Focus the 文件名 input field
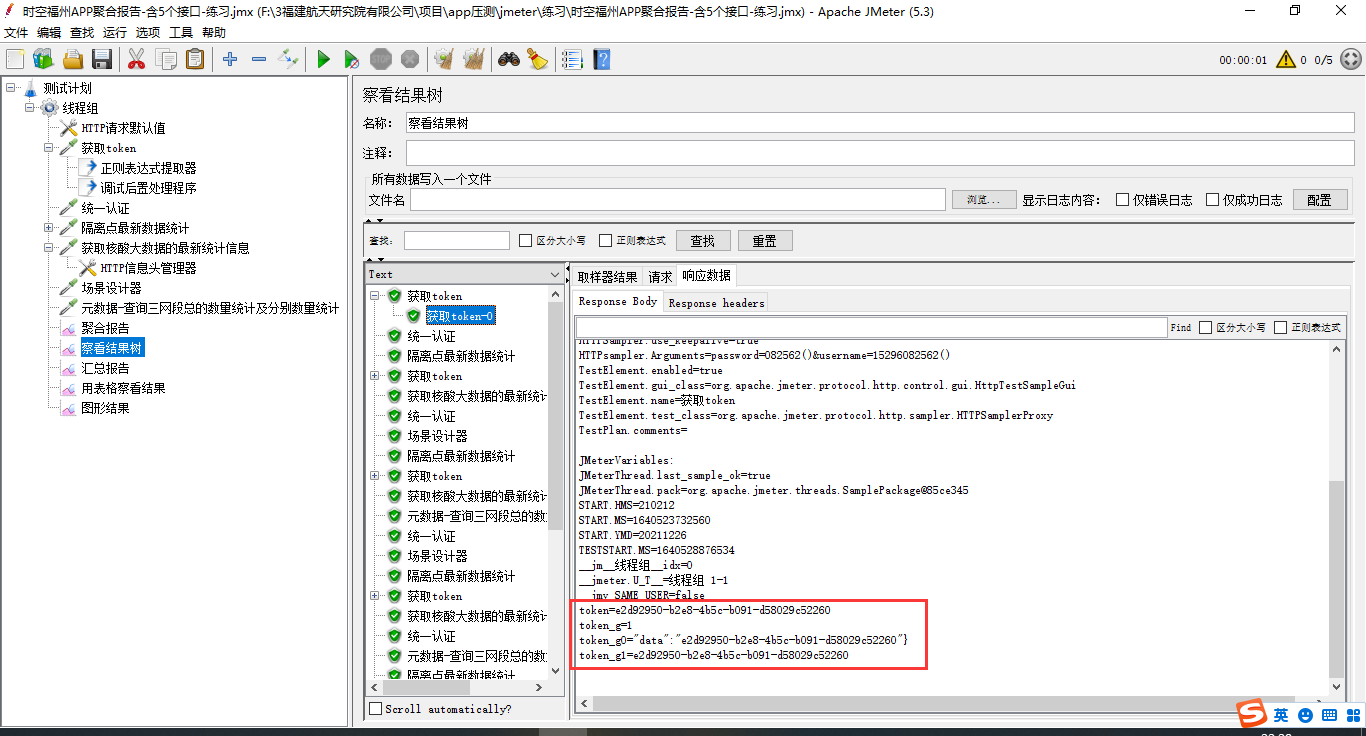The height and width of the screenshot is (736, 1366). [x=678, y=200]
